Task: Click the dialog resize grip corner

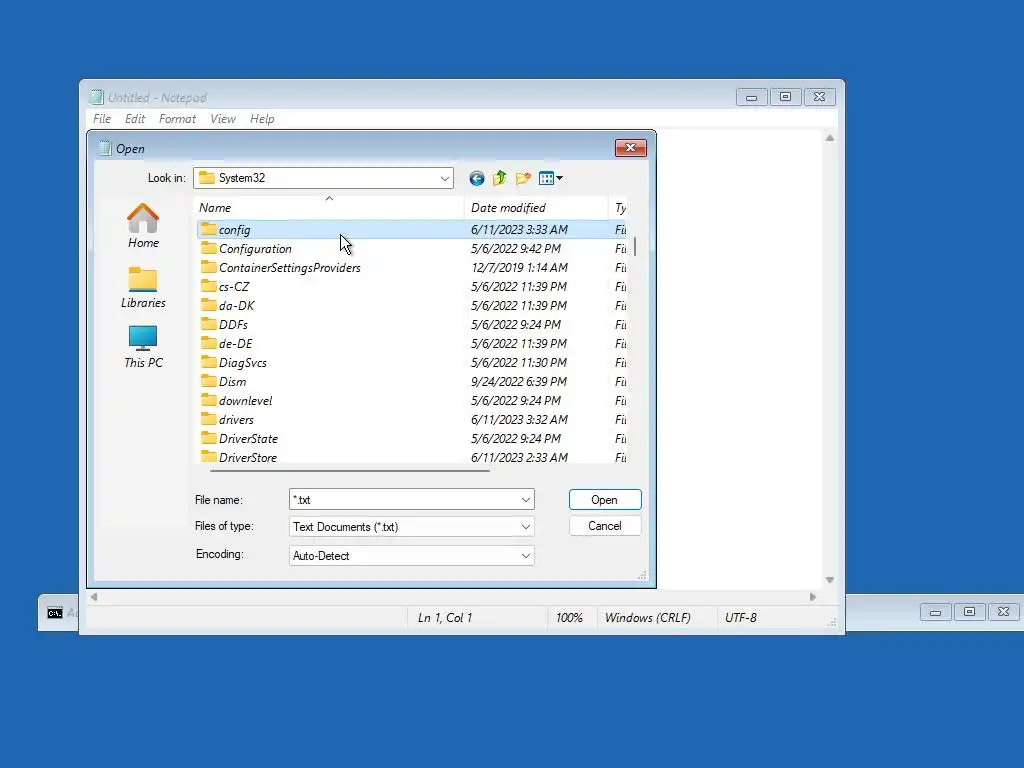Action: coord(642,575)
